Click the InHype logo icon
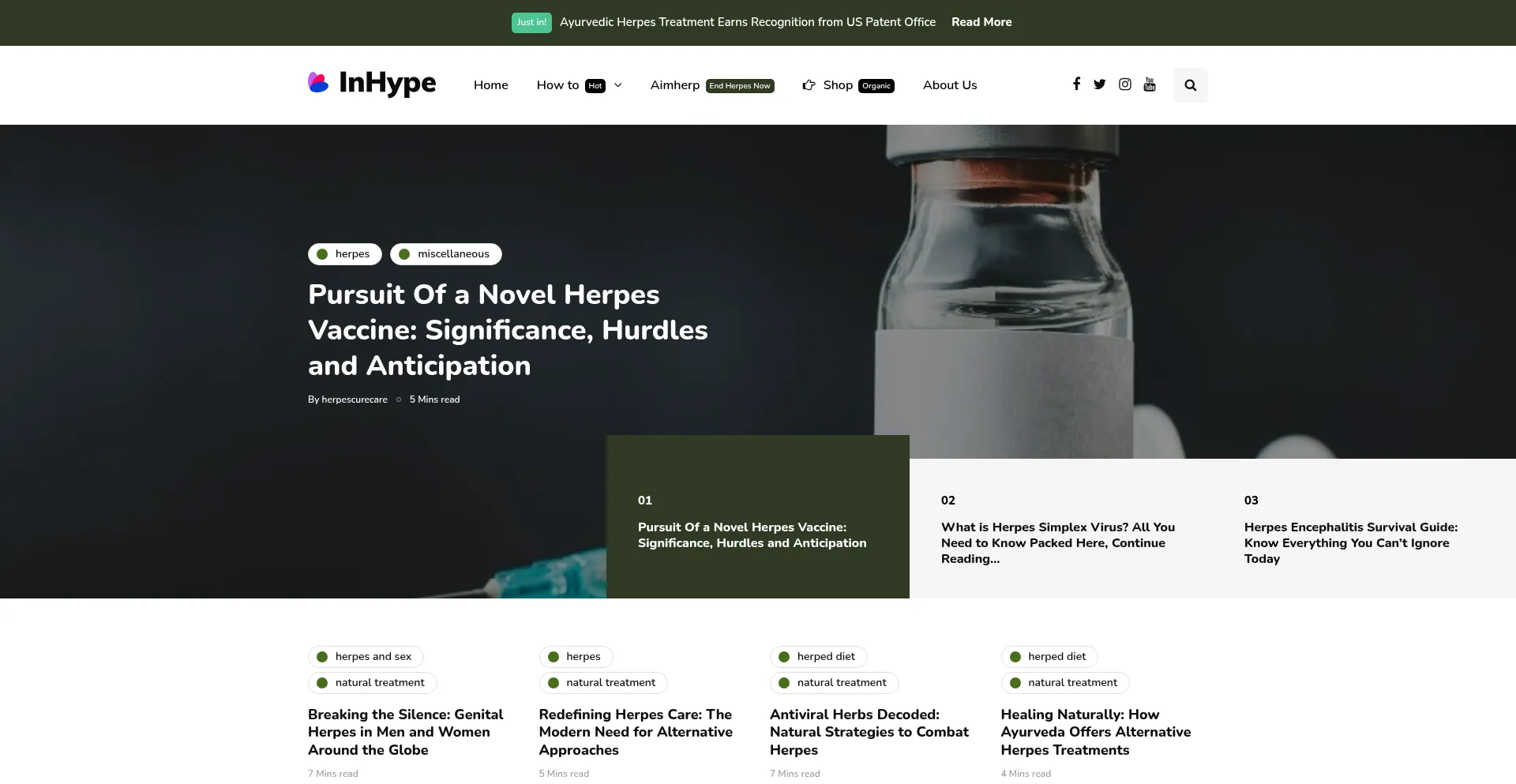Image resolution: width=1516 pixels, height=784 pixels. [x=318, y=83]
